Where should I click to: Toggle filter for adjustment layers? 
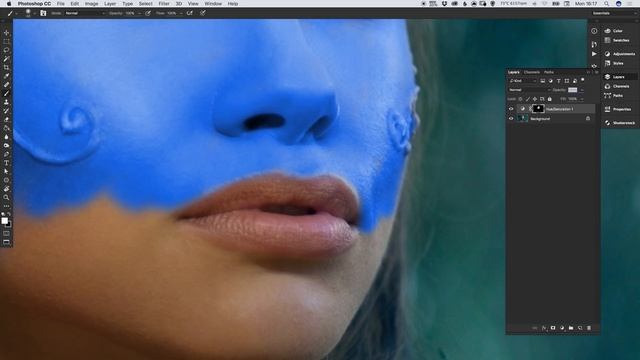tap(551, 81)
